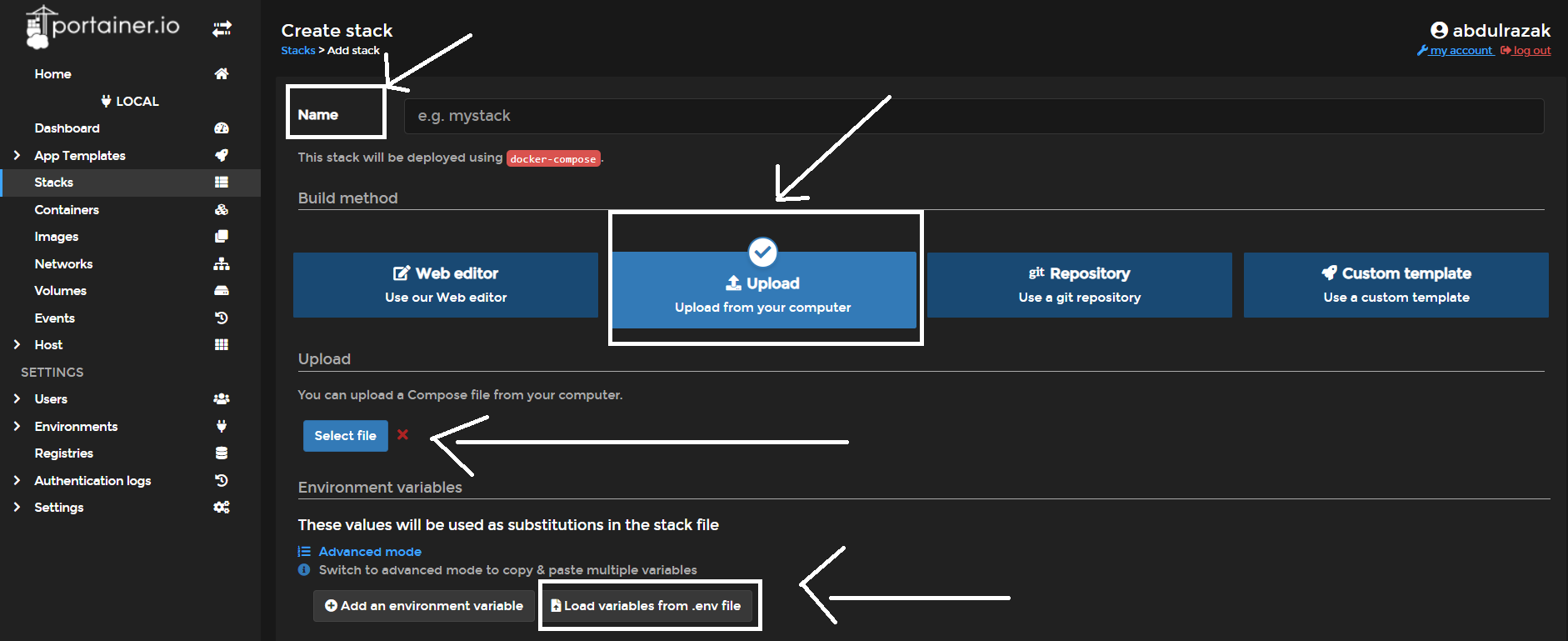Click the Containers cubes icon

222,209
